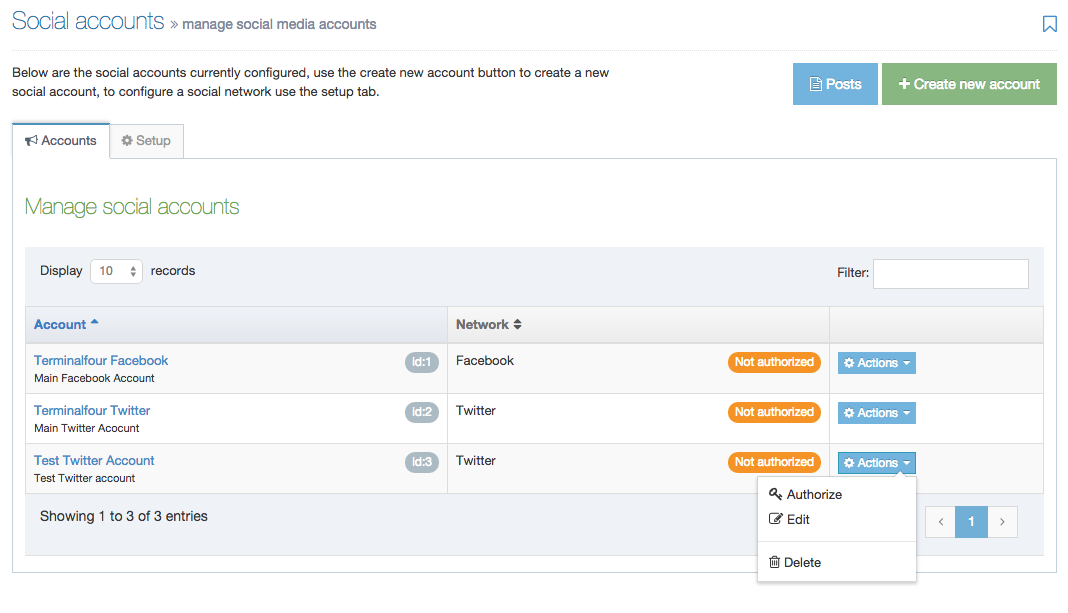Open the Terminalfour Facebook account link
Viewport: 1068px width, 613px height.
[x=101, y=360]
